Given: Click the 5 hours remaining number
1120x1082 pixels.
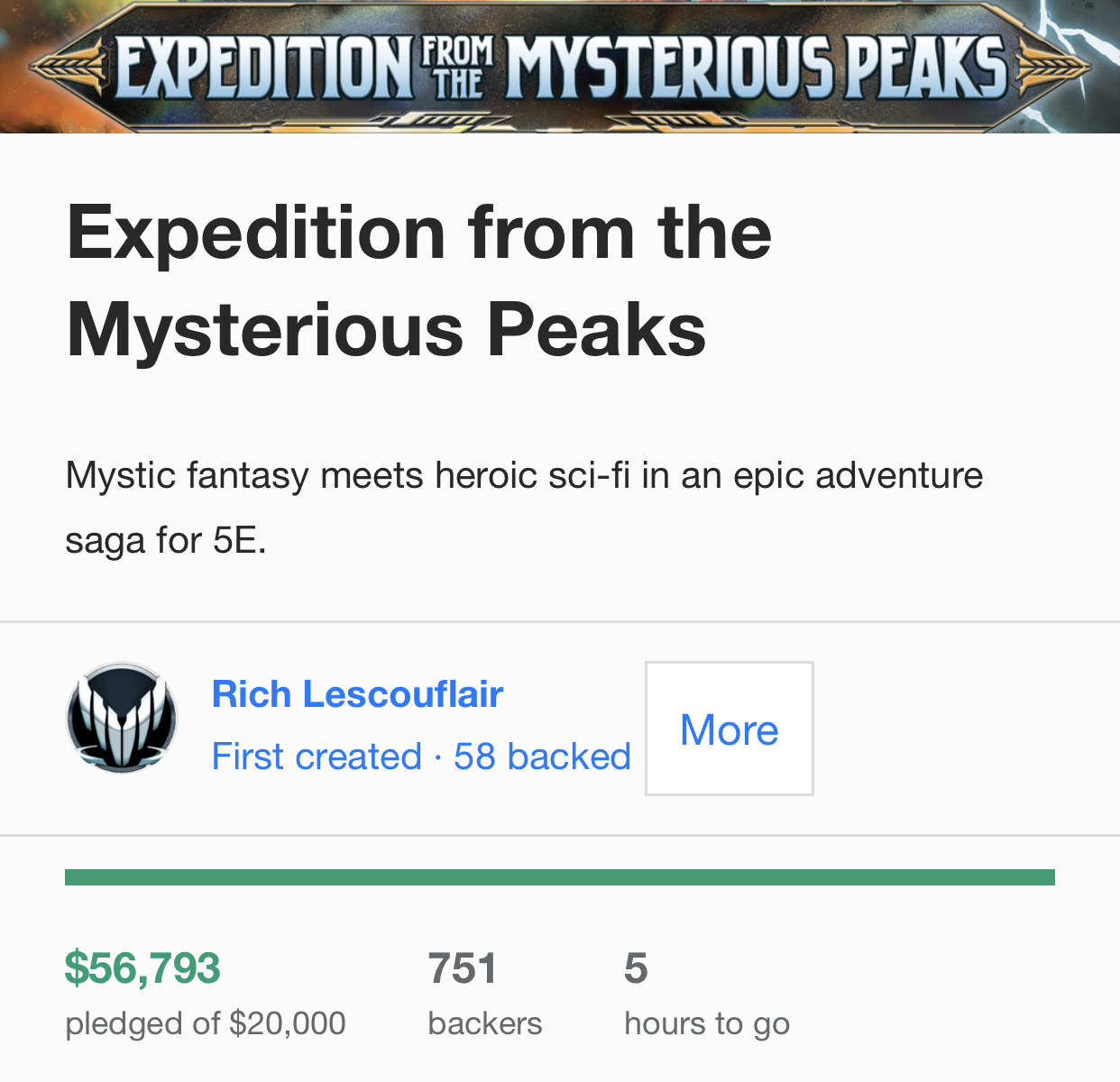Looking at the screenshot, I should [636, 968].
